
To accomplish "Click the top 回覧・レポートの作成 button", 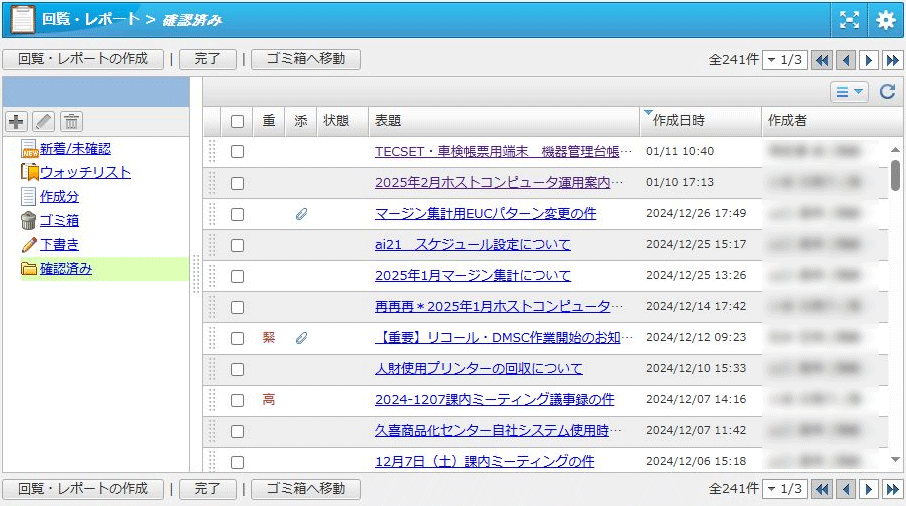I will point(83,59).
